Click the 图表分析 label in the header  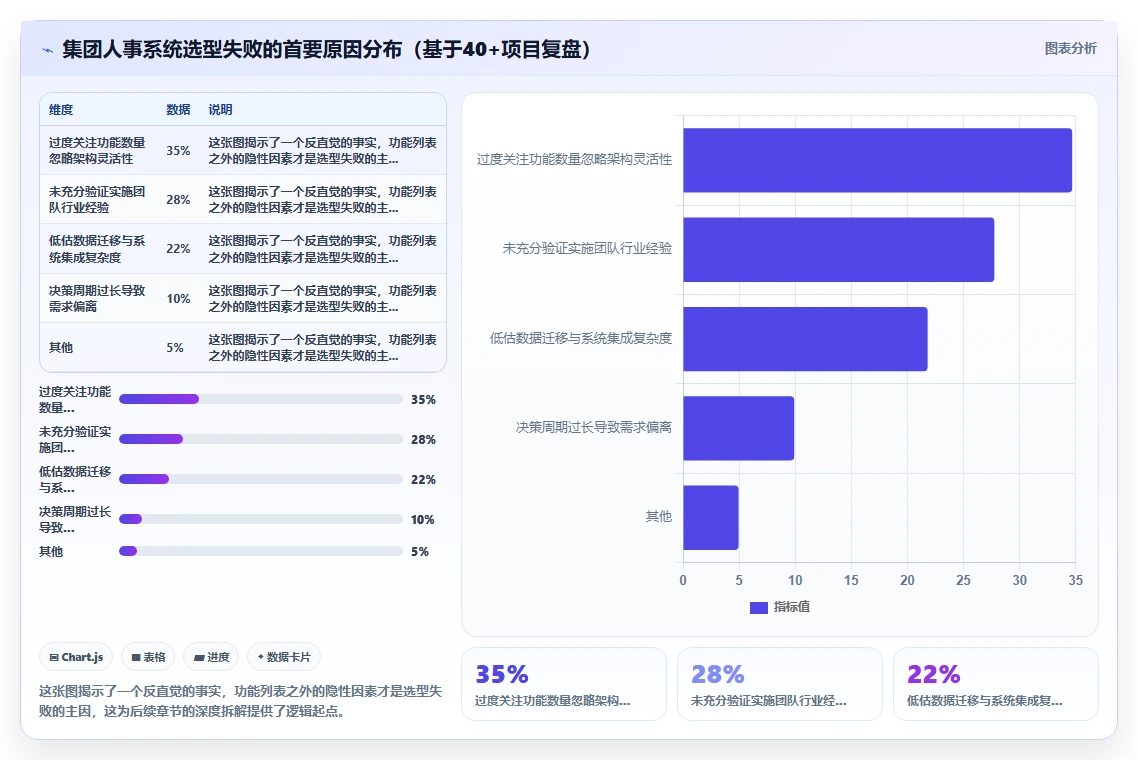tap(1071, 49)
